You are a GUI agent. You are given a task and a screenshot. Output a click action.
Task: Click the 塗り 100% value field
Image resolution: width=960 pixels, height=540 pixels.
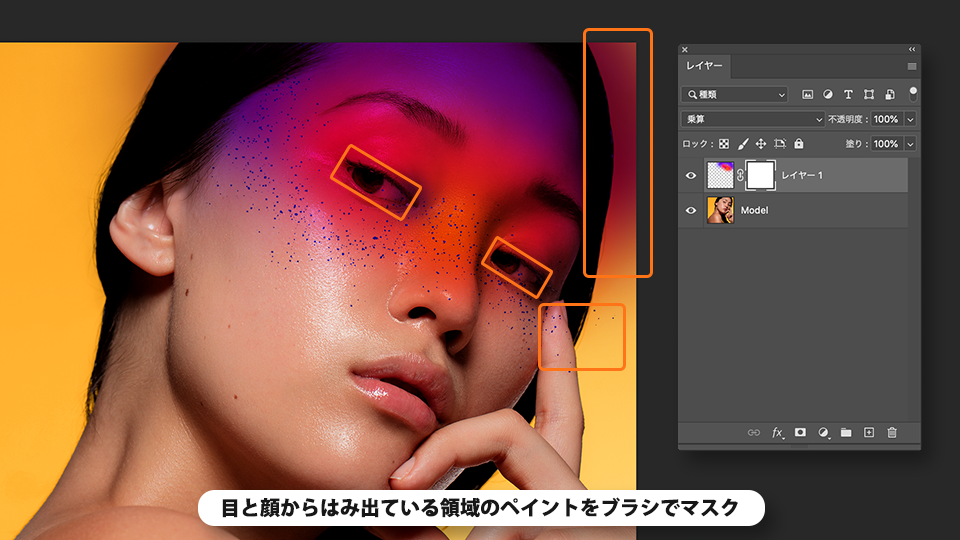(x=887, y=144)
